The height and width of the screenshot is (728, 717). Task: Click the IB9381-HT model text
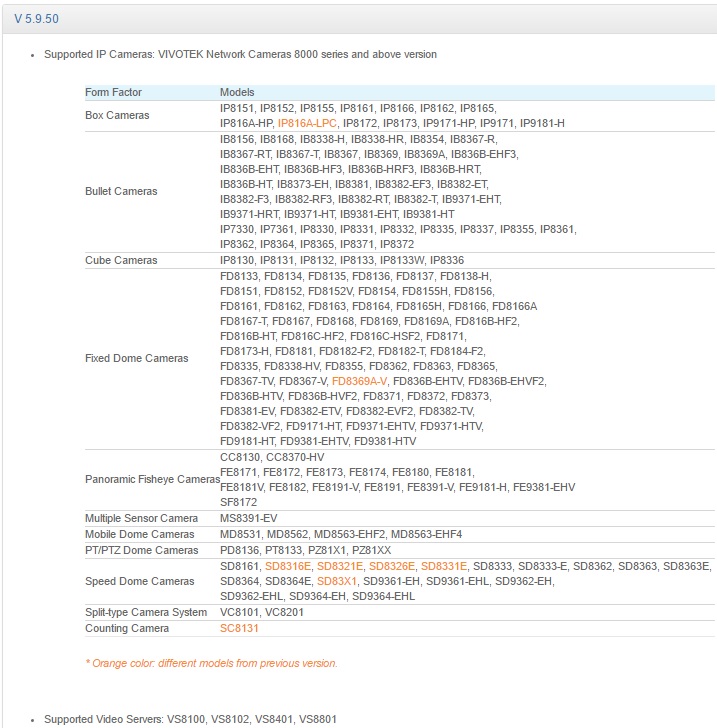pyautogui.click(x=428, y=214)
